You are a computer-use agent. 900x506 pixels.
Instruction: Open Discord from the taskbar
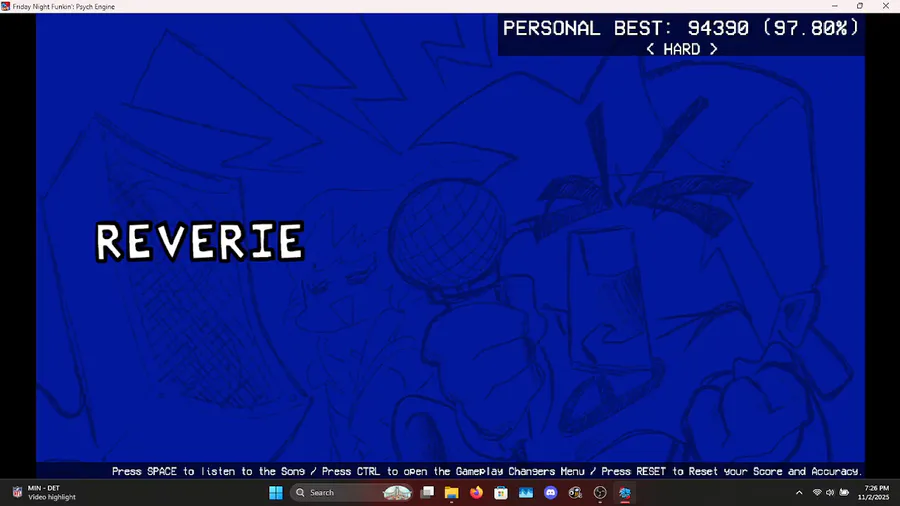tap(550, 492)
